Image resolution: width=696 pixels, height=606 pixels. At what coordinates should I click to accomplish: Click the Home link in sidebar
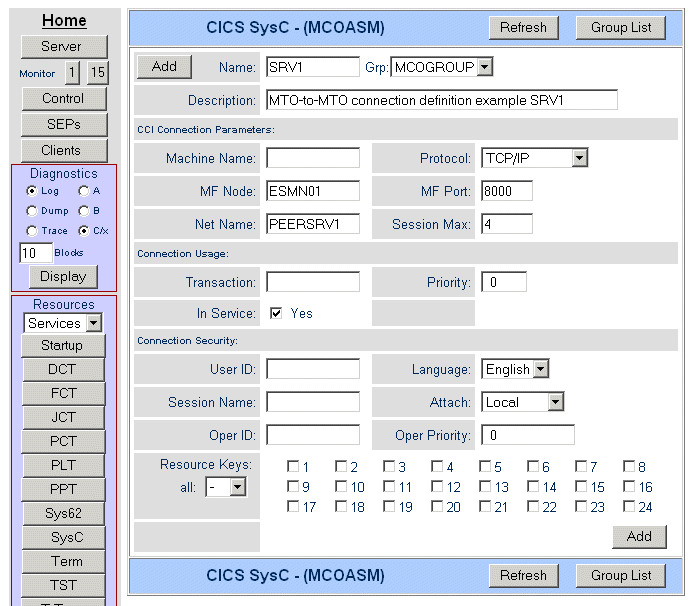[x=64, y=20]
